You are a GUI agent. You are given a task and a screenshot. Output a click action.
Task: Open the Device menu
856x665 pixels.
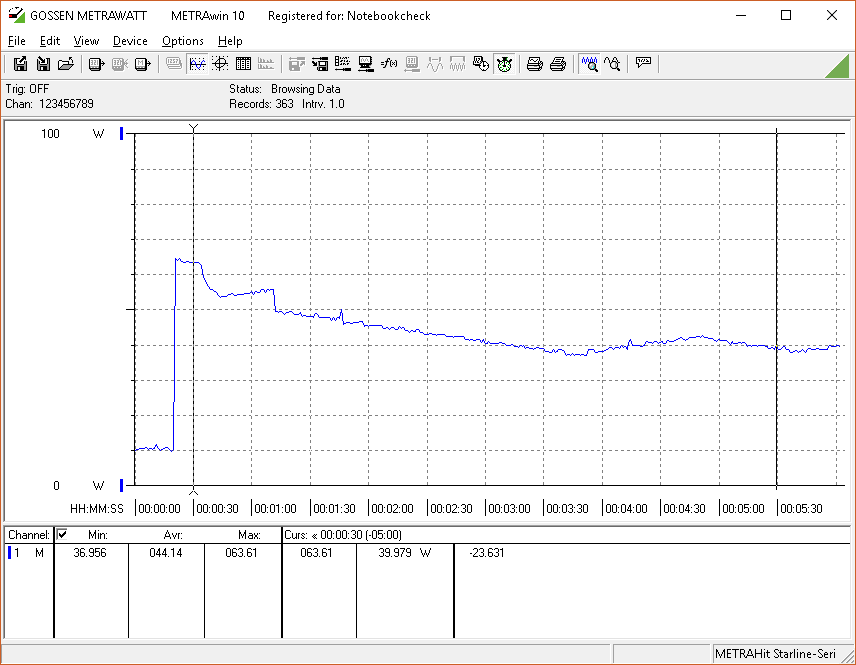click(130, 41)
